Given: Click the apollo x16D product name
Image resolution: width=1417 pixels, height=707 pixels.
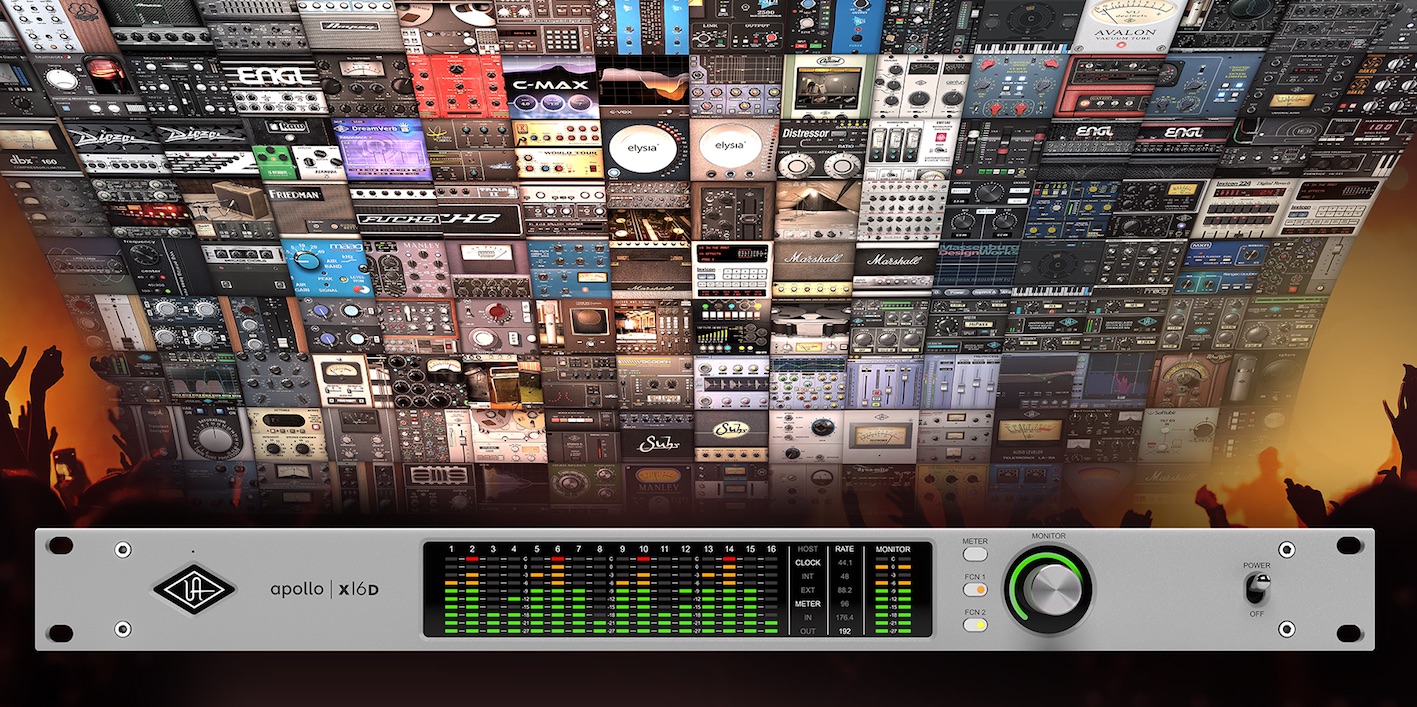Looking at the screenshot, I should pos(325,589).
